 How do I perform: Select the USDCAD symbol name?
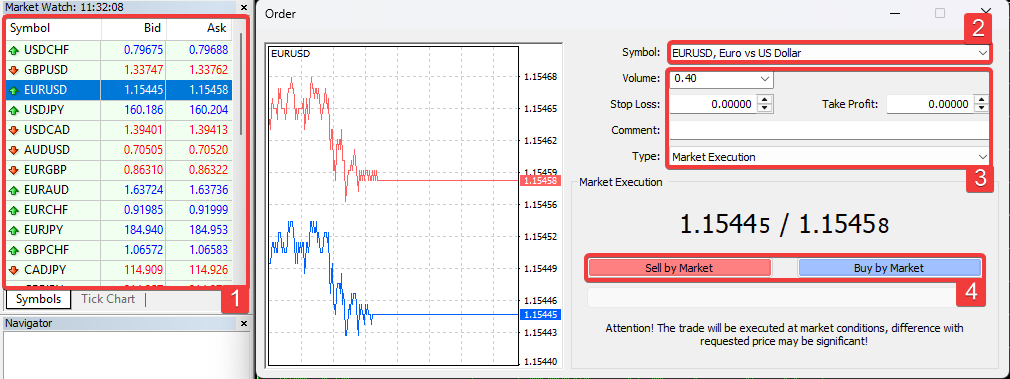(x=46, y=130)
